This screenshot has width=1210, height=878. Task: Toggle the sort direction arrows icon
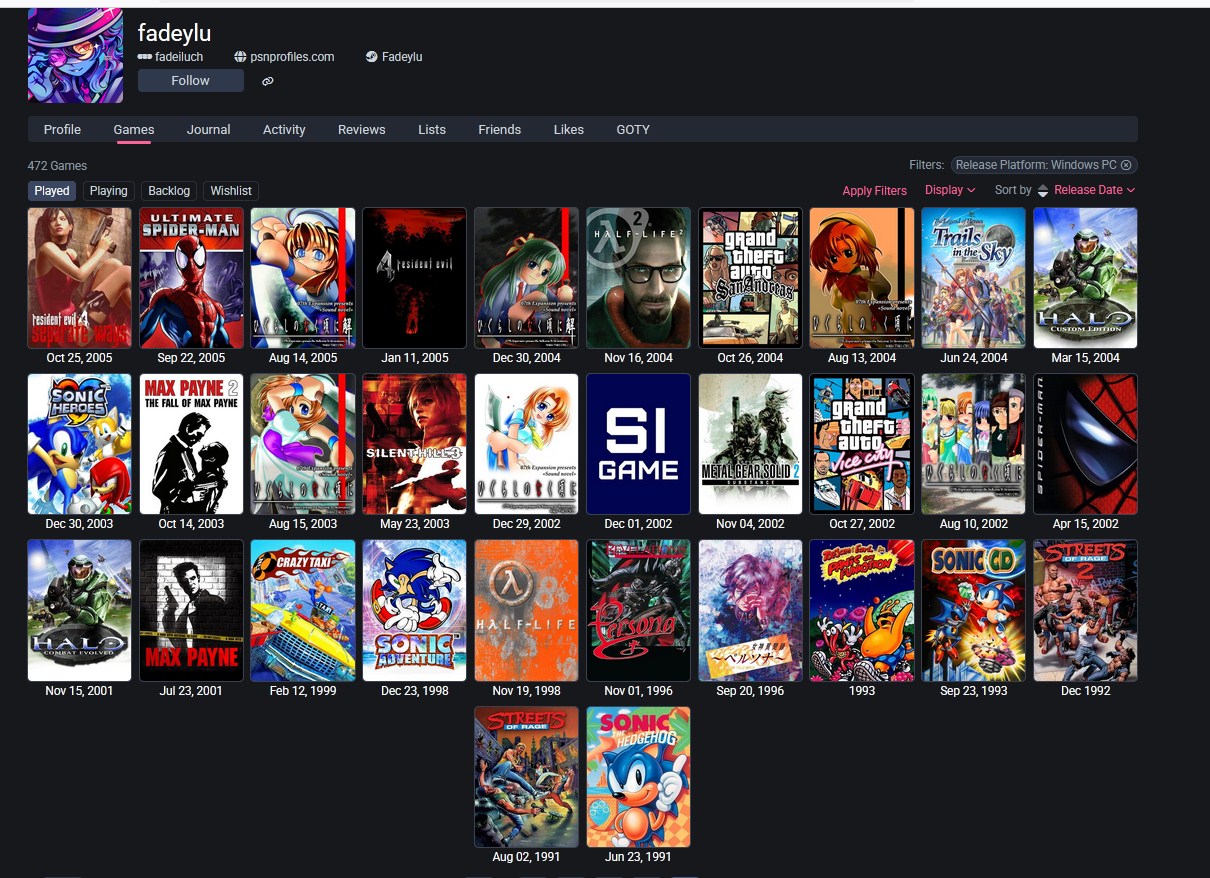tap(1043, 190)
